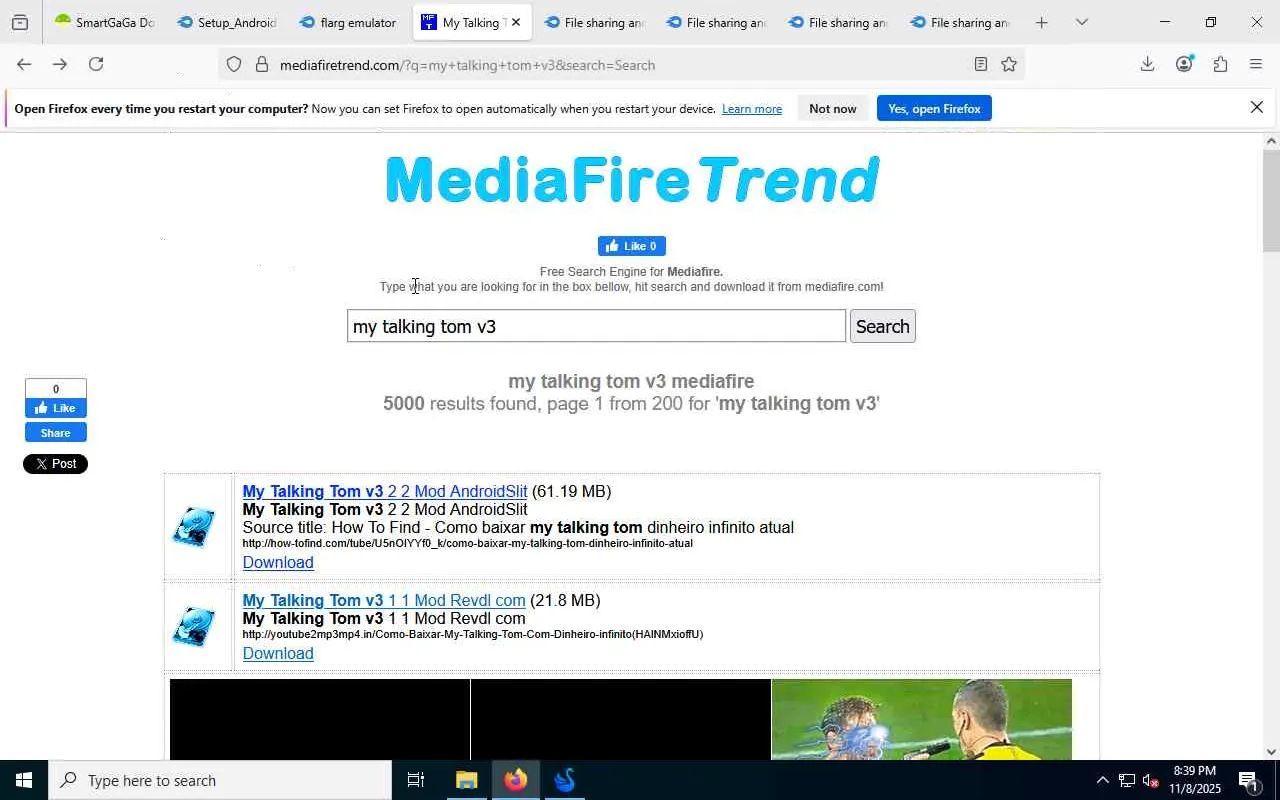Open extensions puzzle icon
This screenshot has width=1280, height=800.
click(x=1220, y=64)
